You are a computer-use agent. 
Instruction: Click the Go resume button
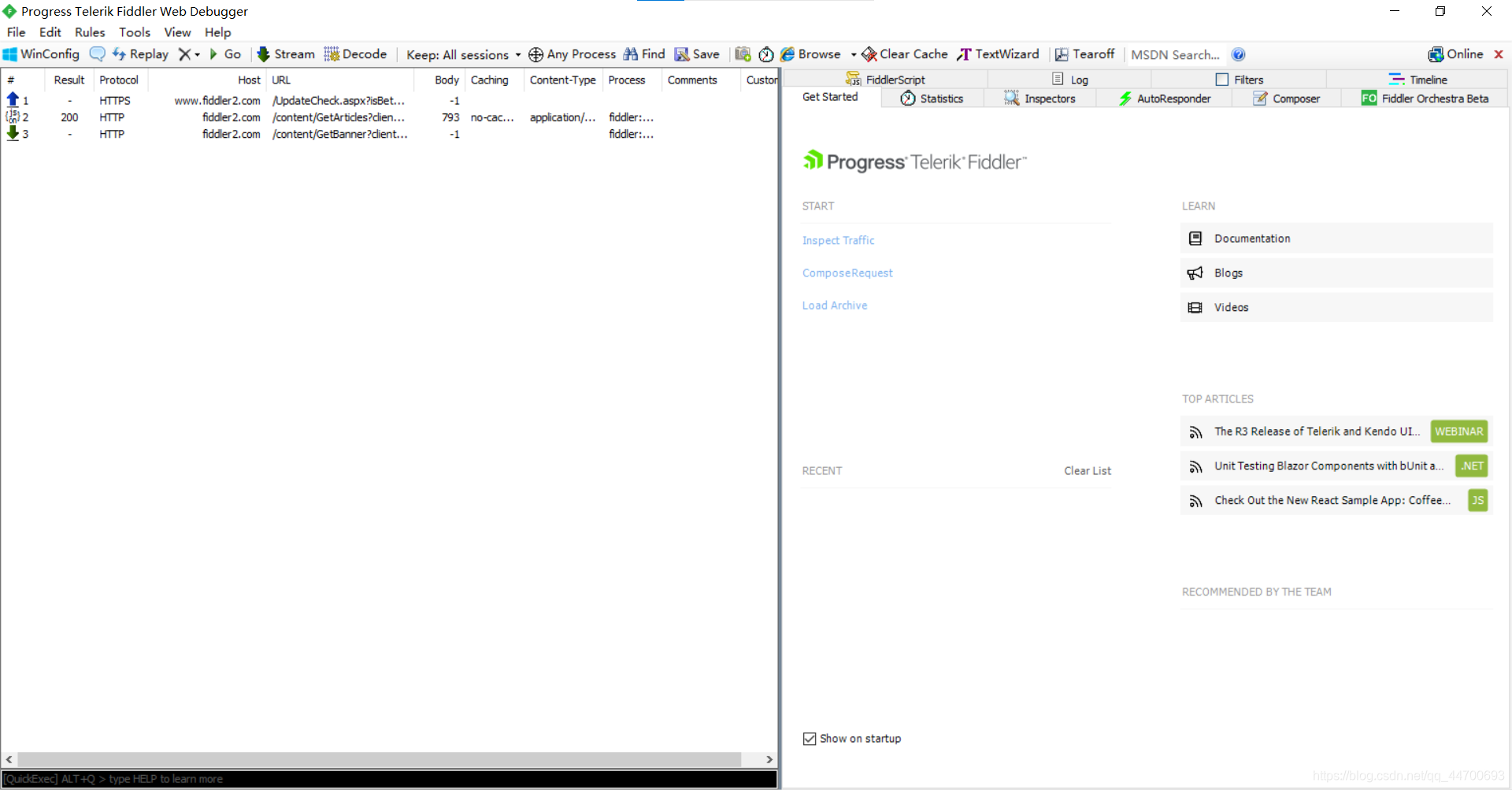(225, 54)
